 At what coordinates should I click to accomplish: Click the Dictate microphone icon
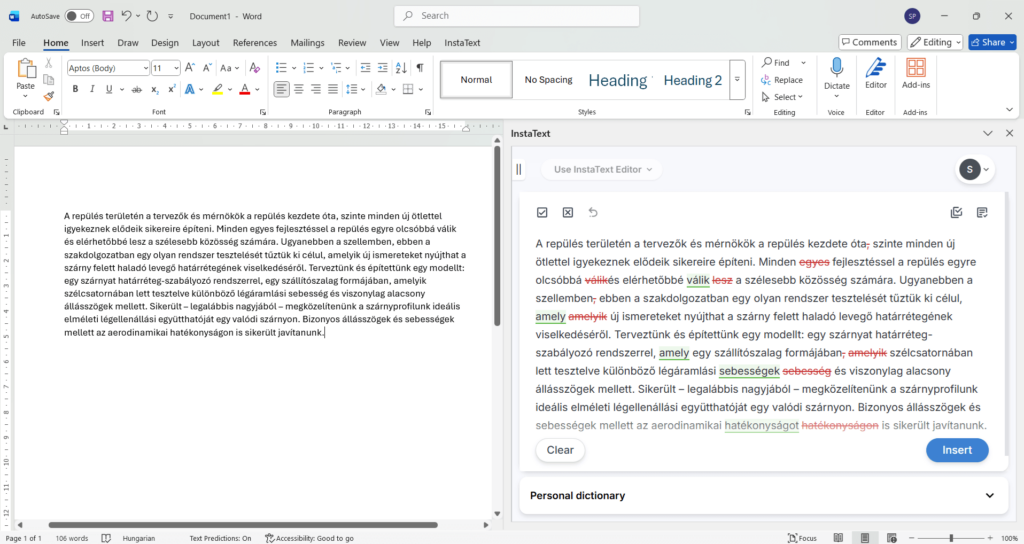click(837, 68)
